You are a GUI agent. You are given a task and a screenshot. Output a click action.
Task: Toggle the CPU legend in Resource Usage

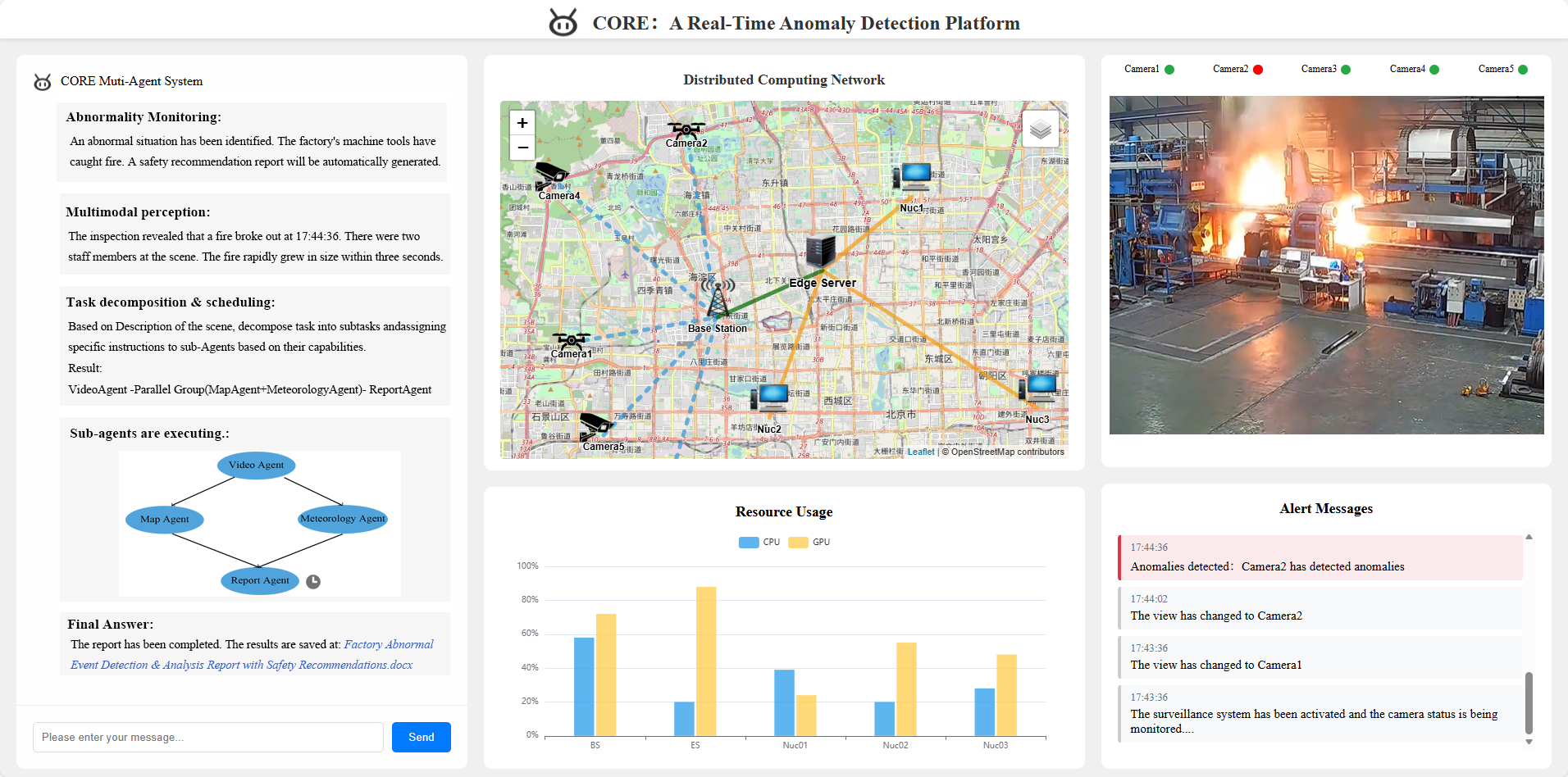pos(759,543)
